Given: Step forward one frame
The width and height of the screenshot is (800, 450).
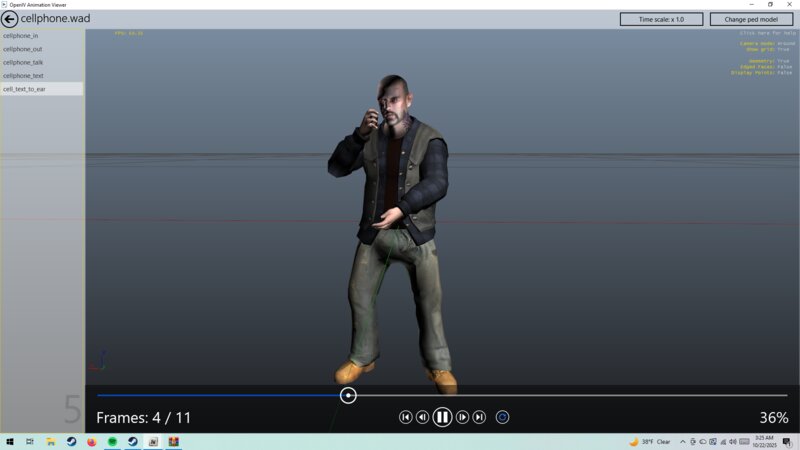Looking at the screenshot, I should point(462,417).
